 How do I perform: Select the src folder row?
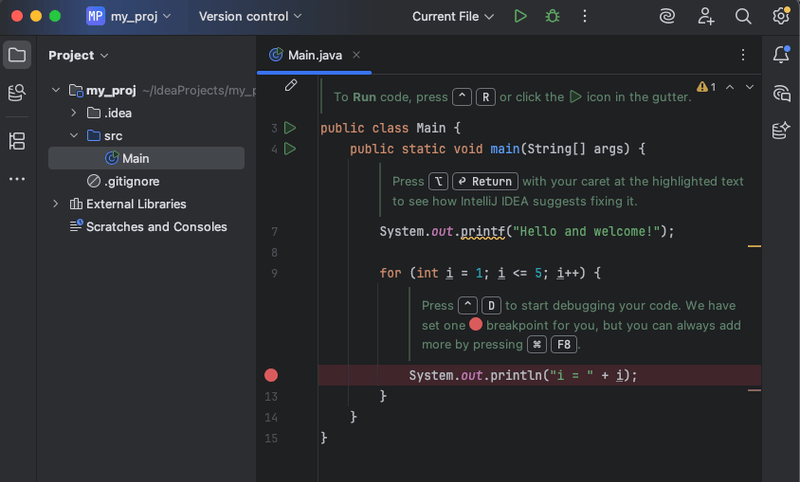(x=146, y=136)
